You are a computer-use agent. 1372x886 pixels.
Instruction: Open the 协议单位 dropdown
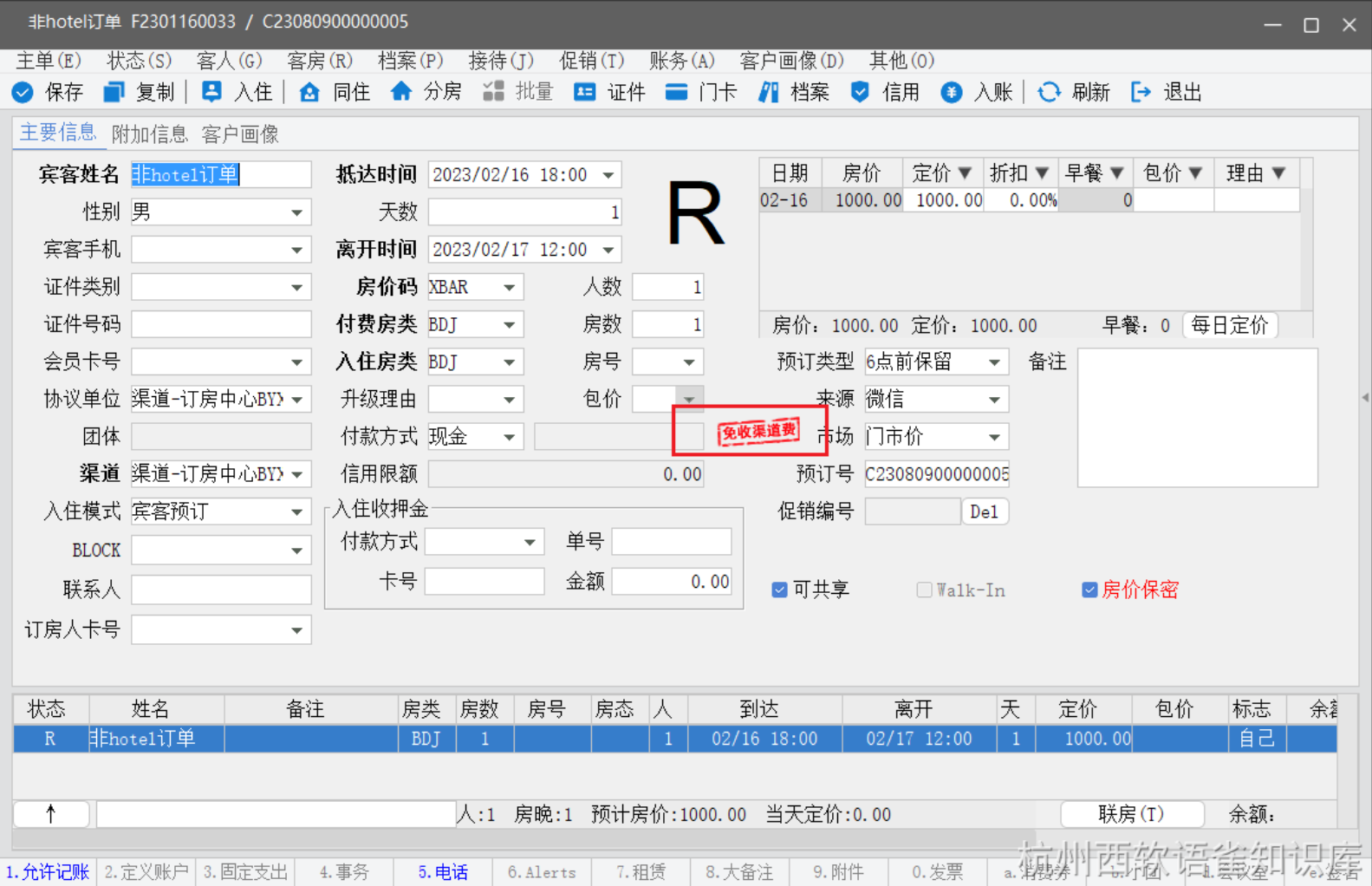tap(297, 400)
